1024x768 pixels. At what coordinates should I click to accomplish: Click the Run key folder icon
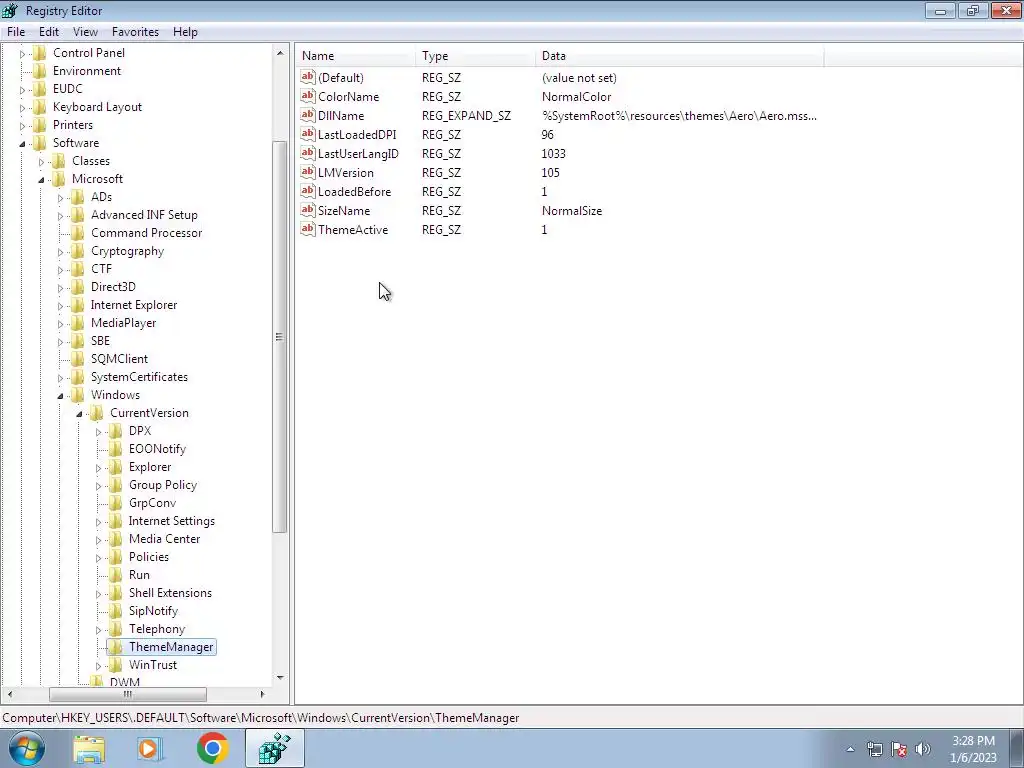pyautogui.click(x=116, y=575)
